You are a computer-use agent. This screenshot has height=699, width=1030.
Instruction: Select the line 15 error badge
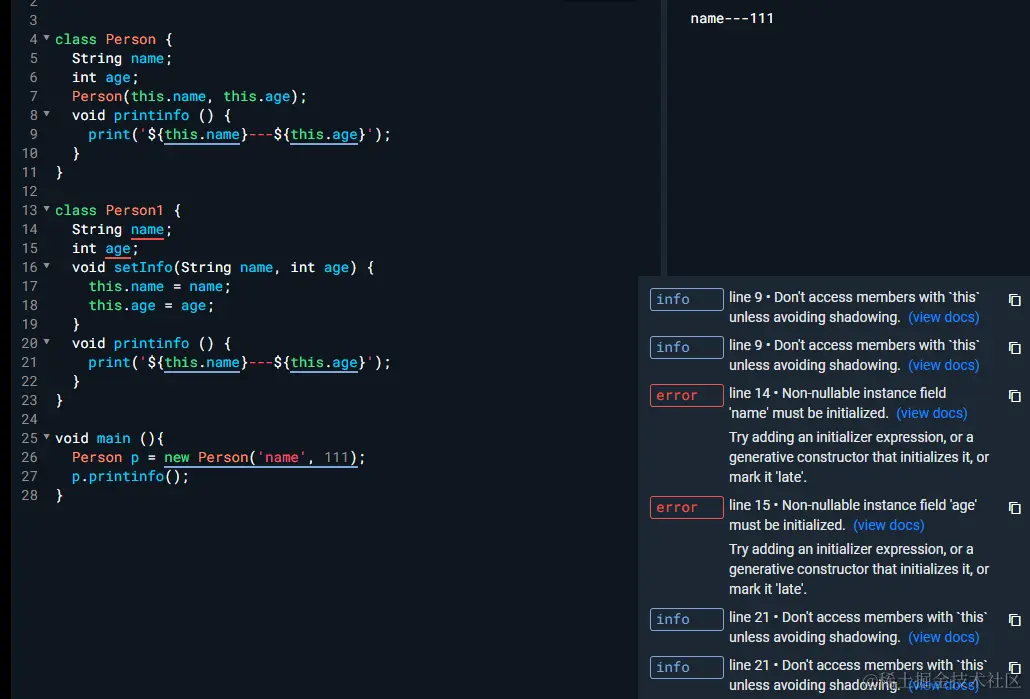click(x=686, y=508)
